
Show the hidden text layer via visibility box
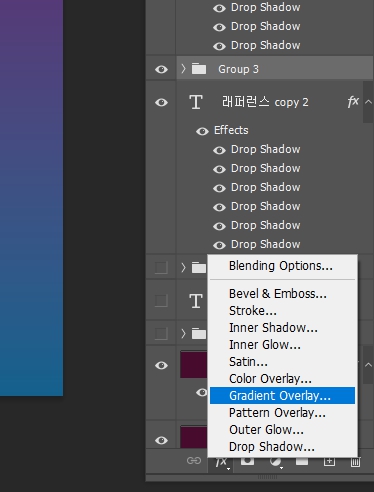click(161, 301)
